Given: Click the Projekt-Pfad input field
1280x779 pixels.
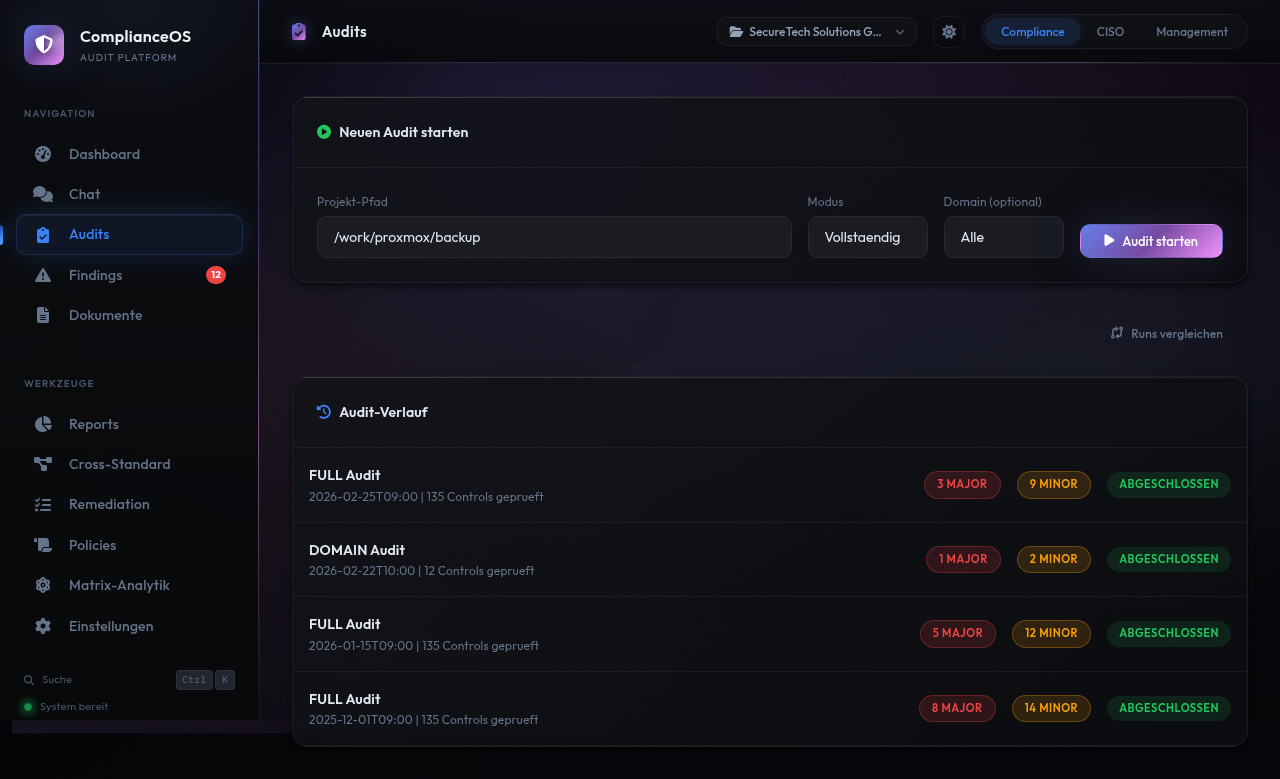Looking at the screenshot, I should [x=554, y=238].
